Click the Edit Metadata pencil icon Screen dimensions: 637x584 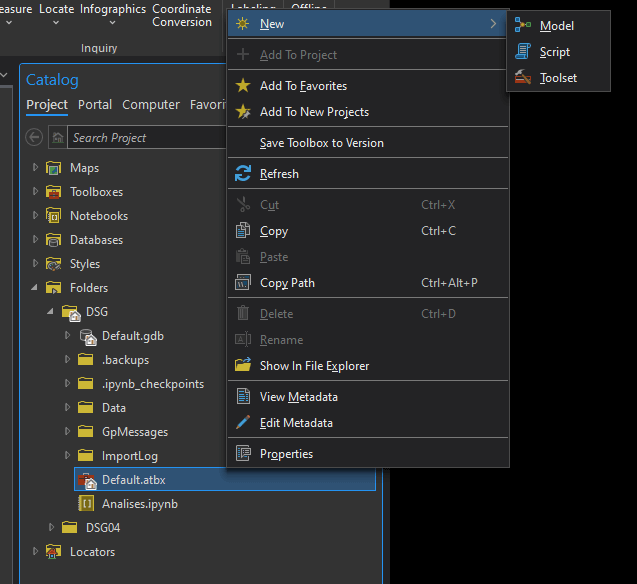pos(243,423)
